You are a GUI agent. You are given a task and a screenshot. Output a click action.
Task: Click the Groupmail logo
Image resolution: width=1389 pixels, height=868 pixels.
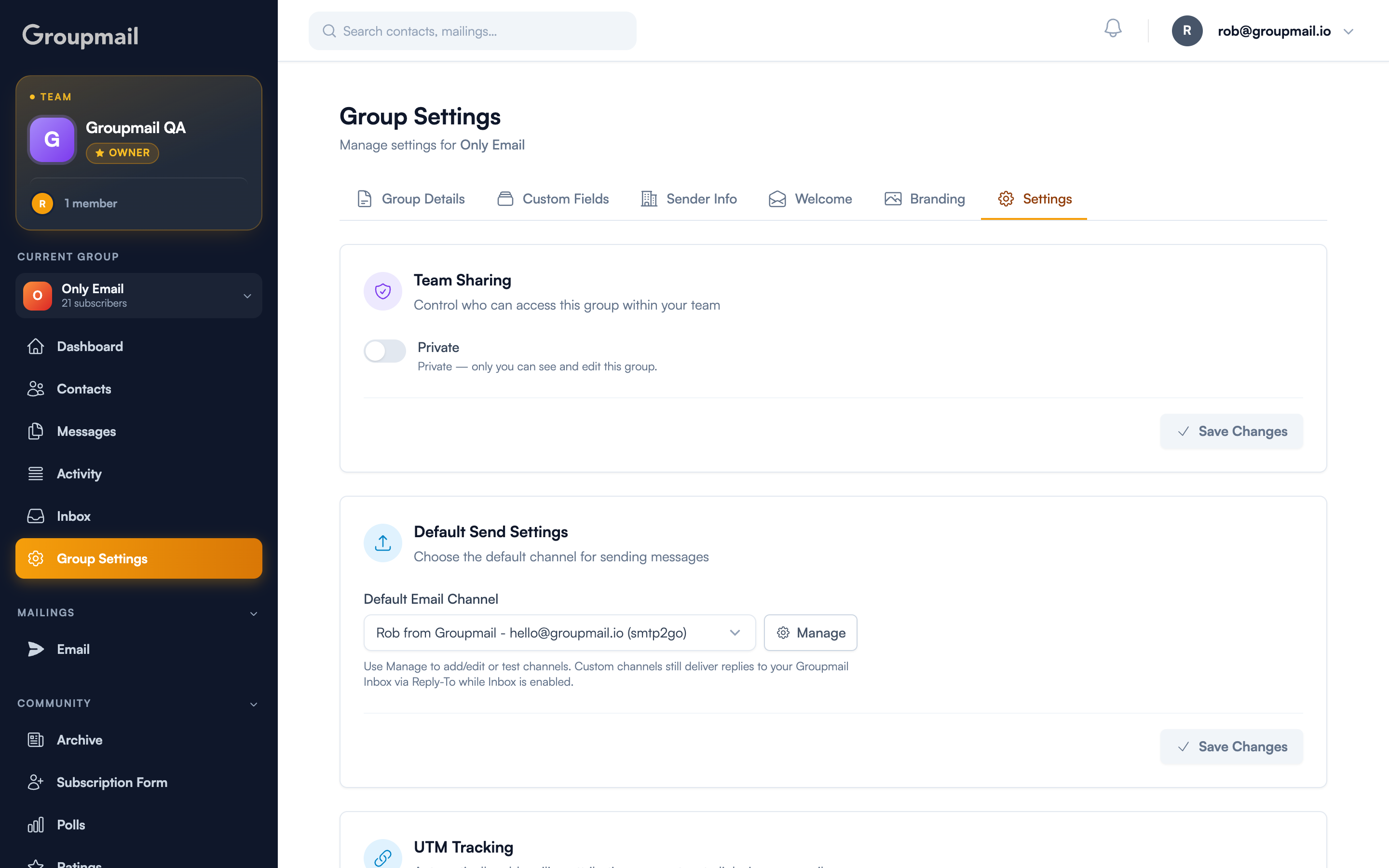(x=81, y=36)
